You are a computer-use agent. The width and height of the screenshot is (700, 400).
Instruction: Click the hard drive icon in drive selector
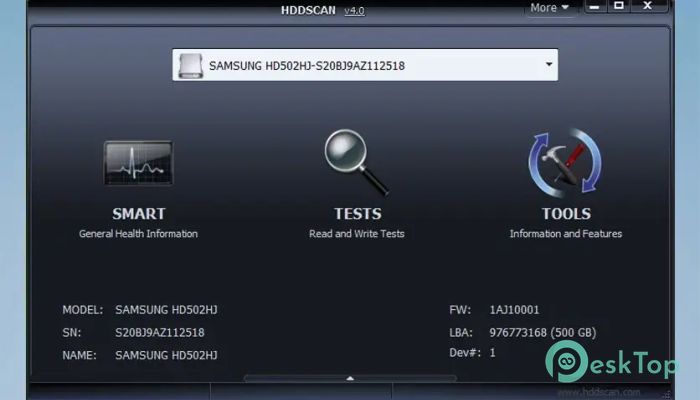[191, 66]
